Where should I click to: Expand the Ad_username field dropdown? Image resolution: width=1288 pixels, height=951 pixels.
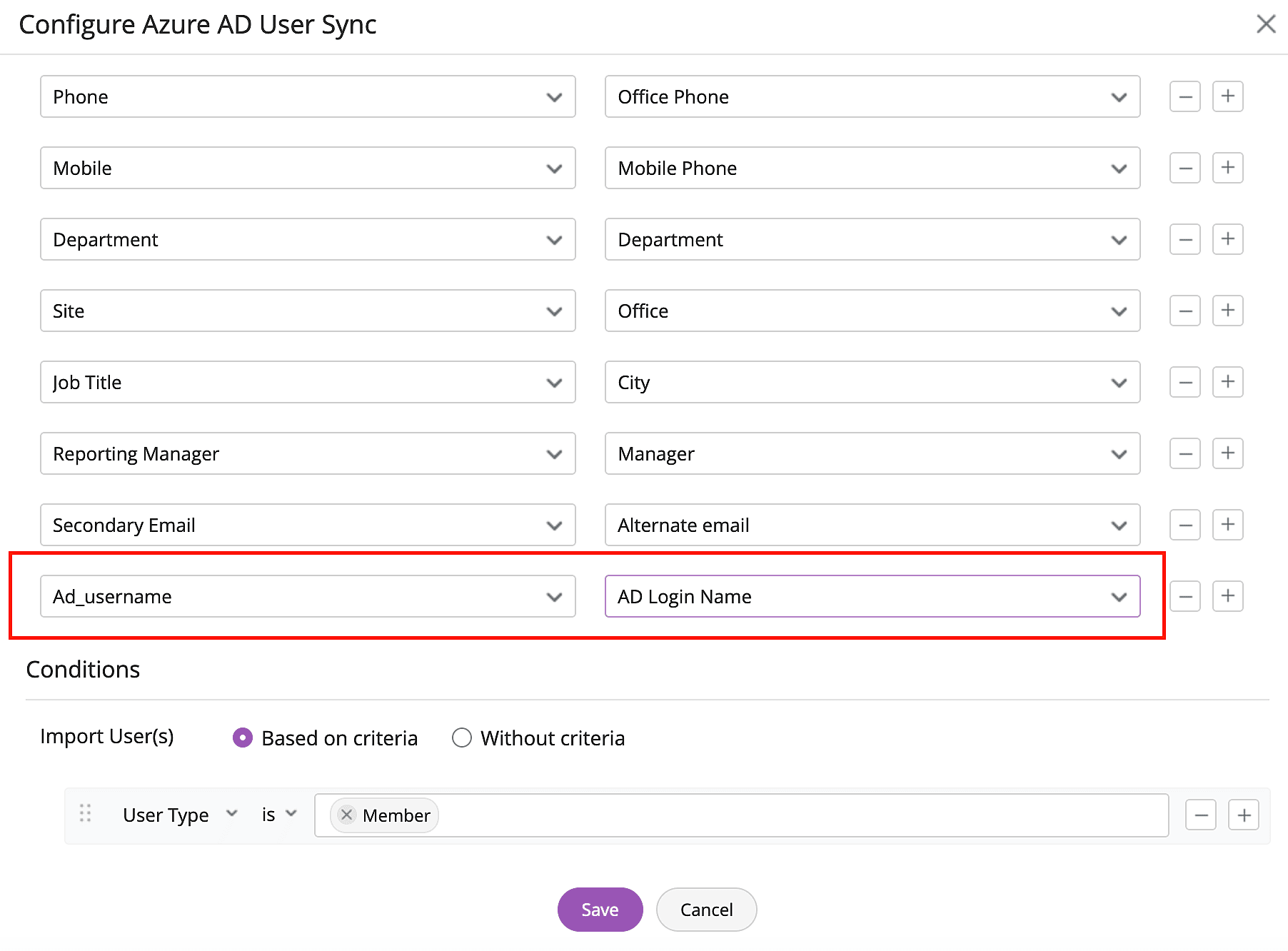(308, 596)
